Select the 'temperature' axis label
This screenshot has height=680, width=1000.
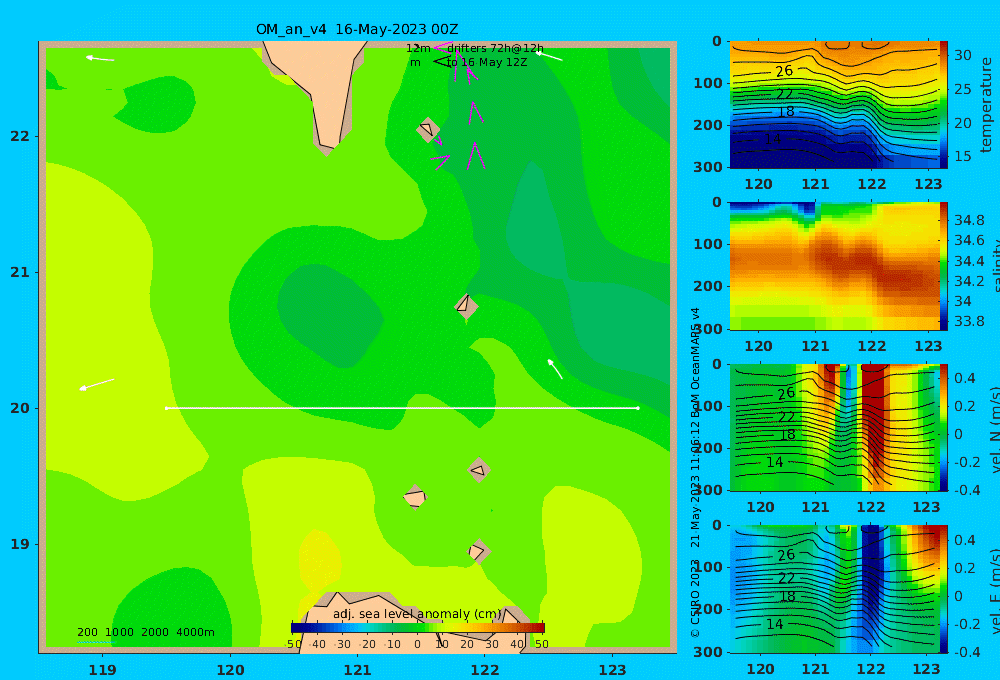(x=987, y=105)
